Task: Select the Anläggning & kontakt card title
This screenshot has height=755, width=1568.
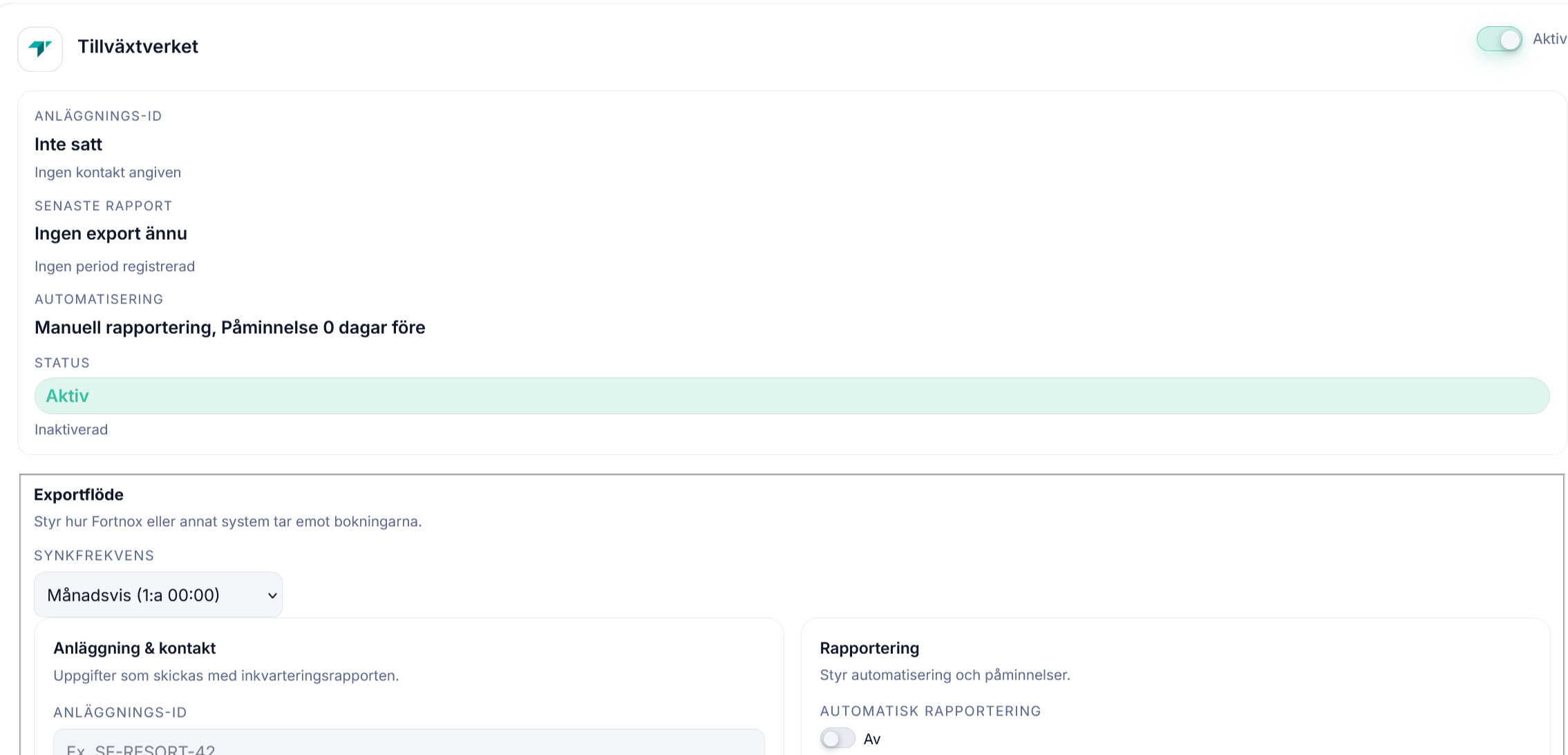Action: pos(134,648)
